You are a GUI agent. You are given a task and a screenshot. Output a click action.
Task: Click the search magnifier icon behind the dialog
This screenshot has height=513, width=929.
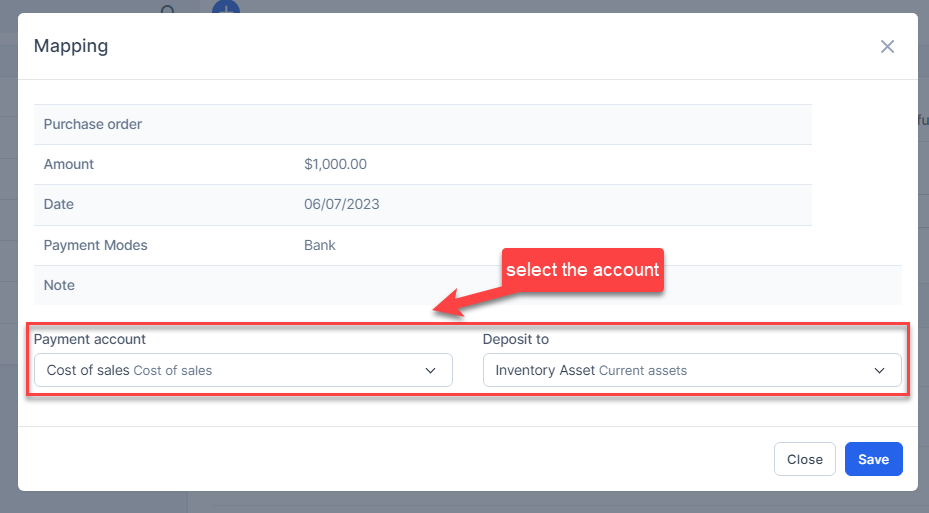[168, 9]
